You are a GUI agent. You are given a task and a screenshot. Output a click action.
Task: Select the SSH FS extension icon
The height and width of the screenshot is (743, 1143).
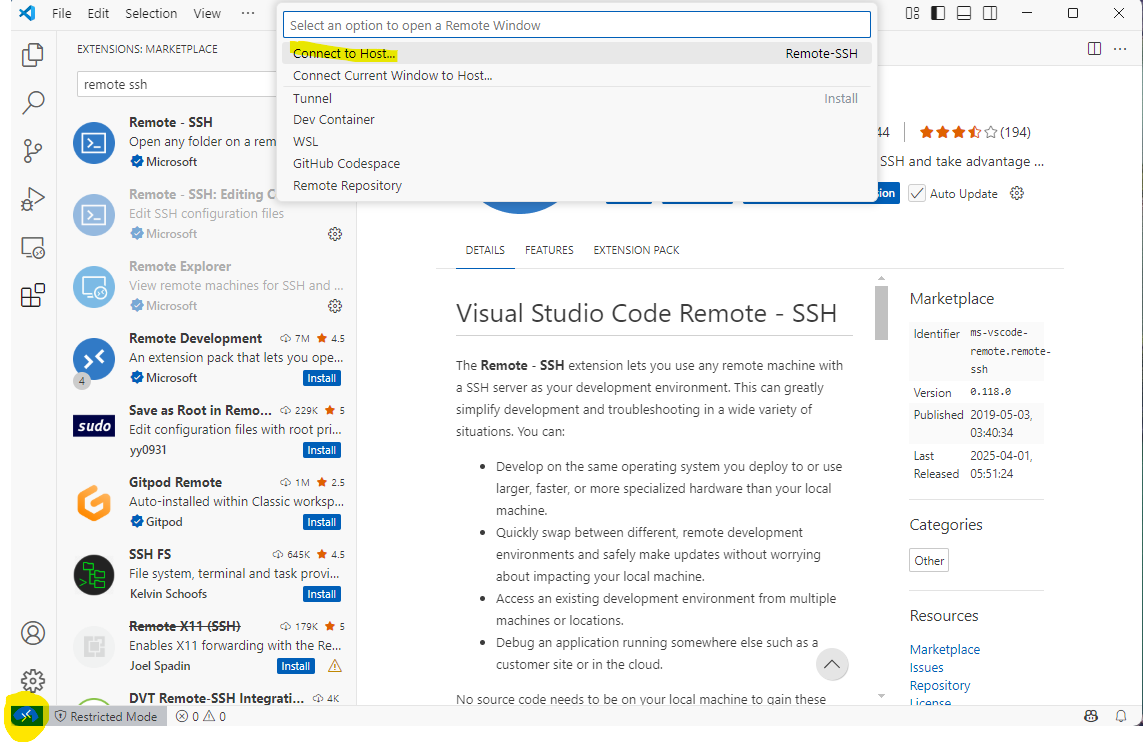pyautogui.click(x=94, y=575)
